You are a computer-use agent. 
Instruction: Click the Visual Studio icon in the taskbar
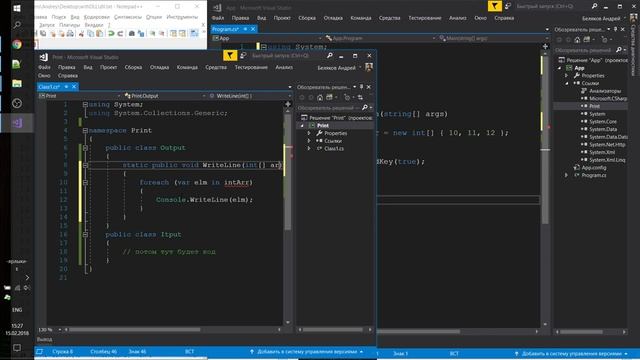tap(17, 123)
